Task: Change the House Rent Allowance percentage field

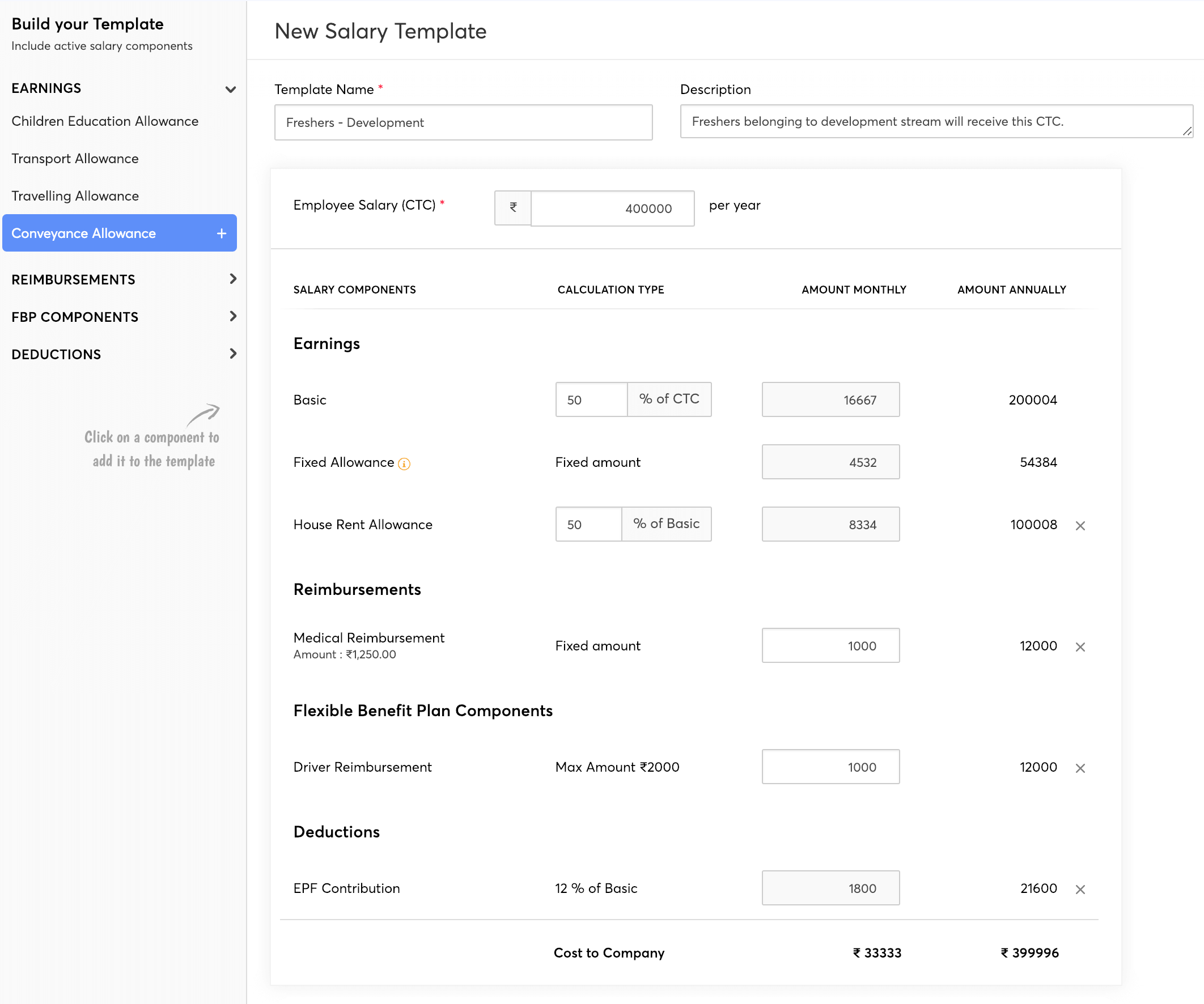Action: [x=588, y=524]
